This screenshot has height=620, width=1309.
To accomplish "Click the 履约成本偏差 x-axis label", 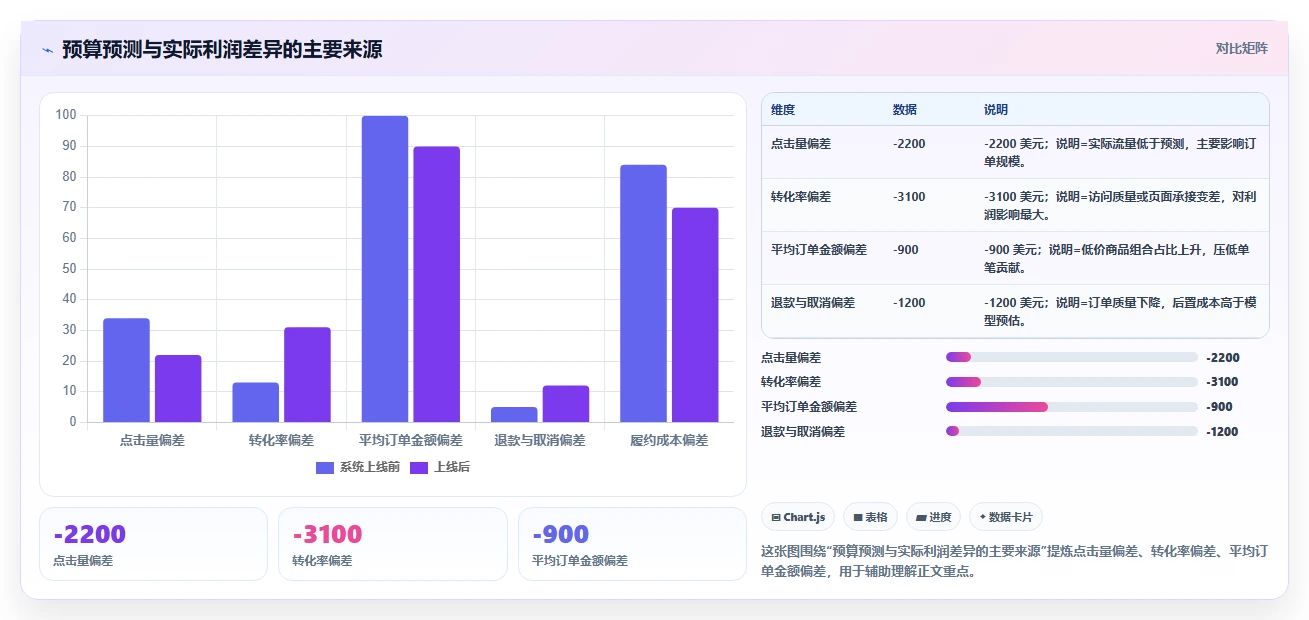I will coord(669,440).
